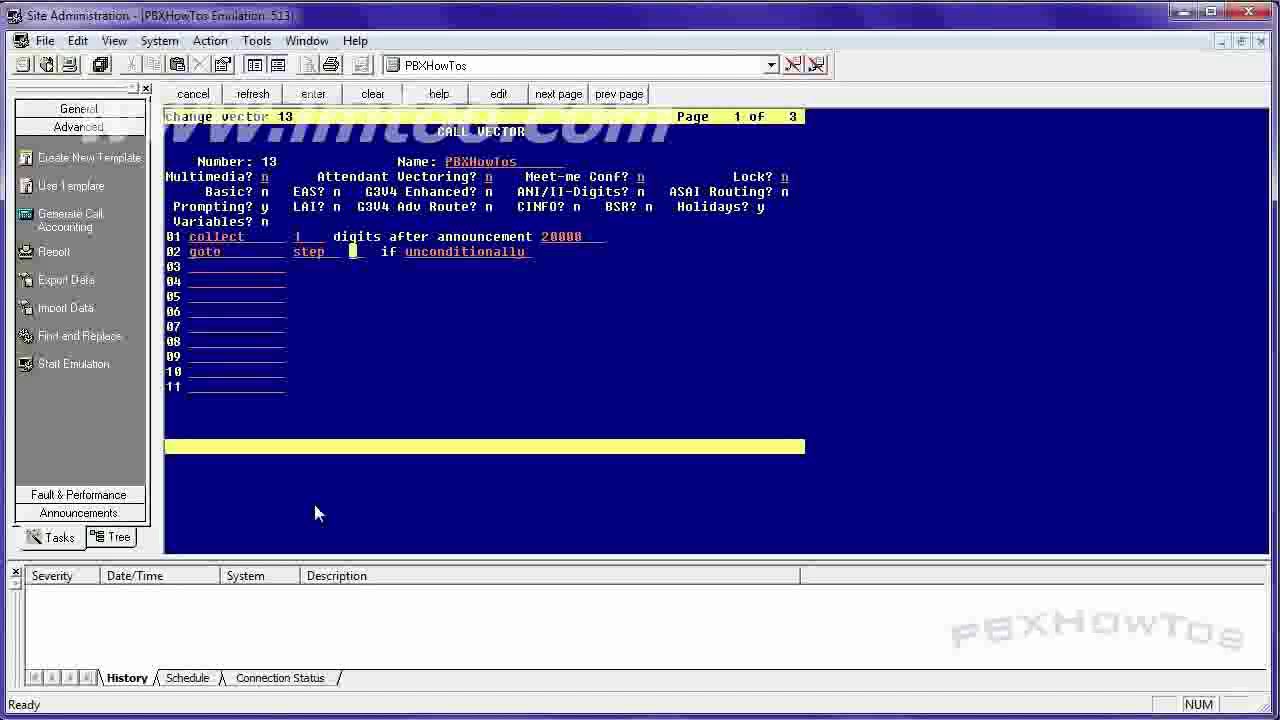Viewport: 1280px width, 720px height.
Task: Click the third toolbar icon left group
Action: point(68,65)
